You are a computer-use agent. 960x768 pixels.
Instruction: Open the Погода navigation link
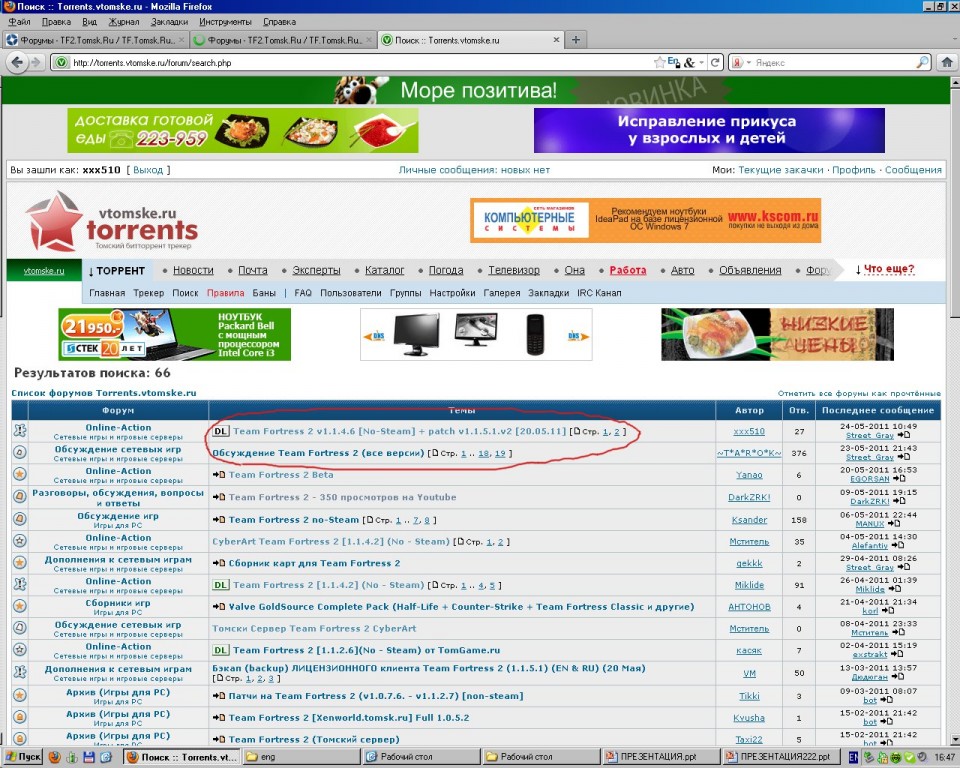(446, 270)
